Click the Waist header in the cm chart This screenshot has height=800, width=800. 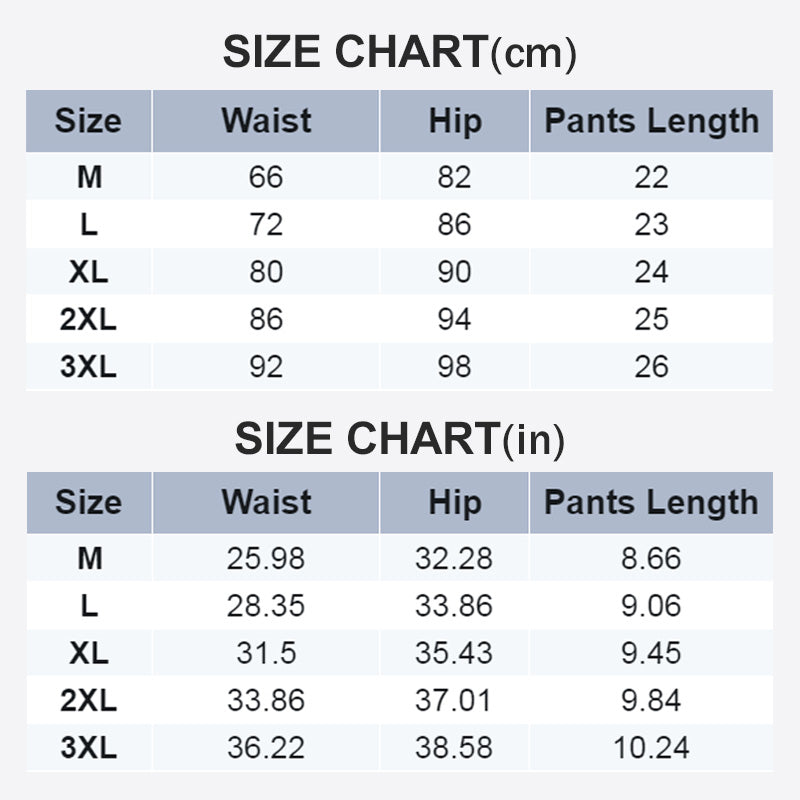tap(266, 121)
